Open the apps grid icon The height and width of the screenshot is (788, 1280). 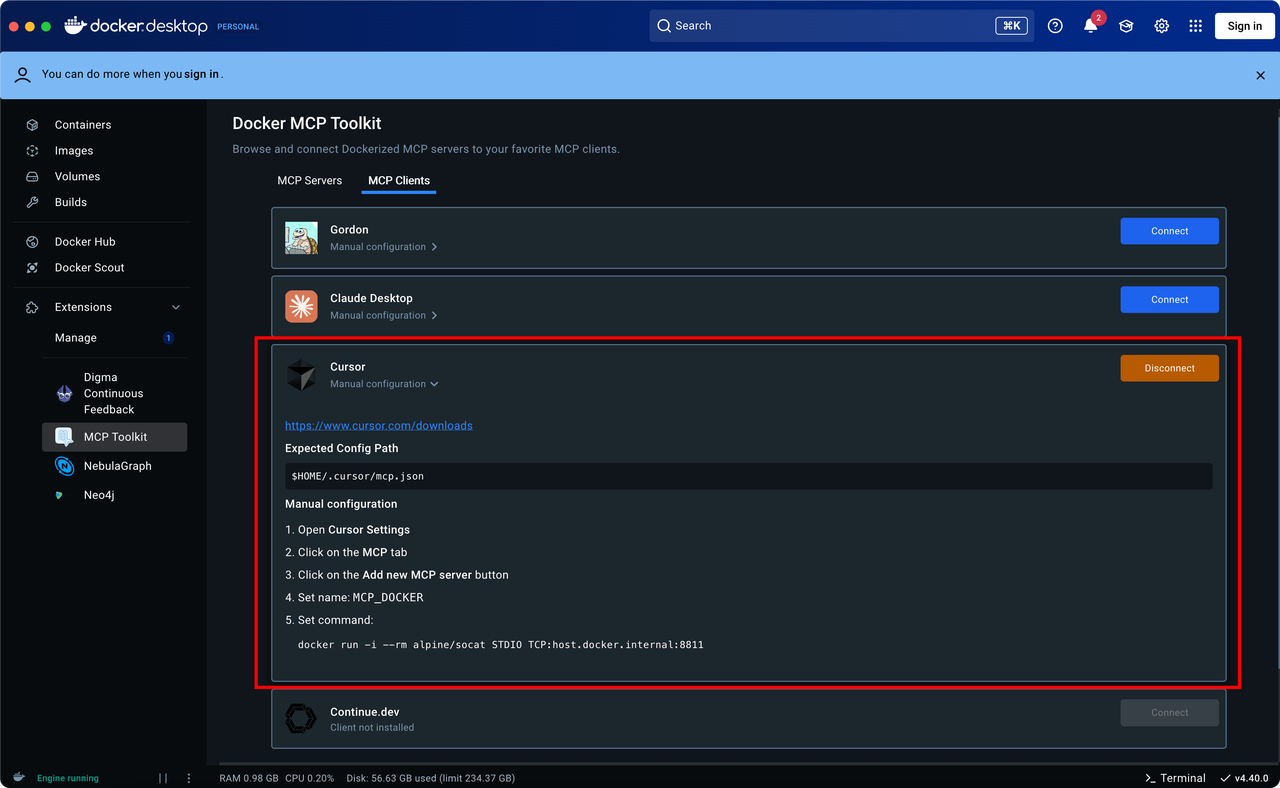click(1196, 26)
